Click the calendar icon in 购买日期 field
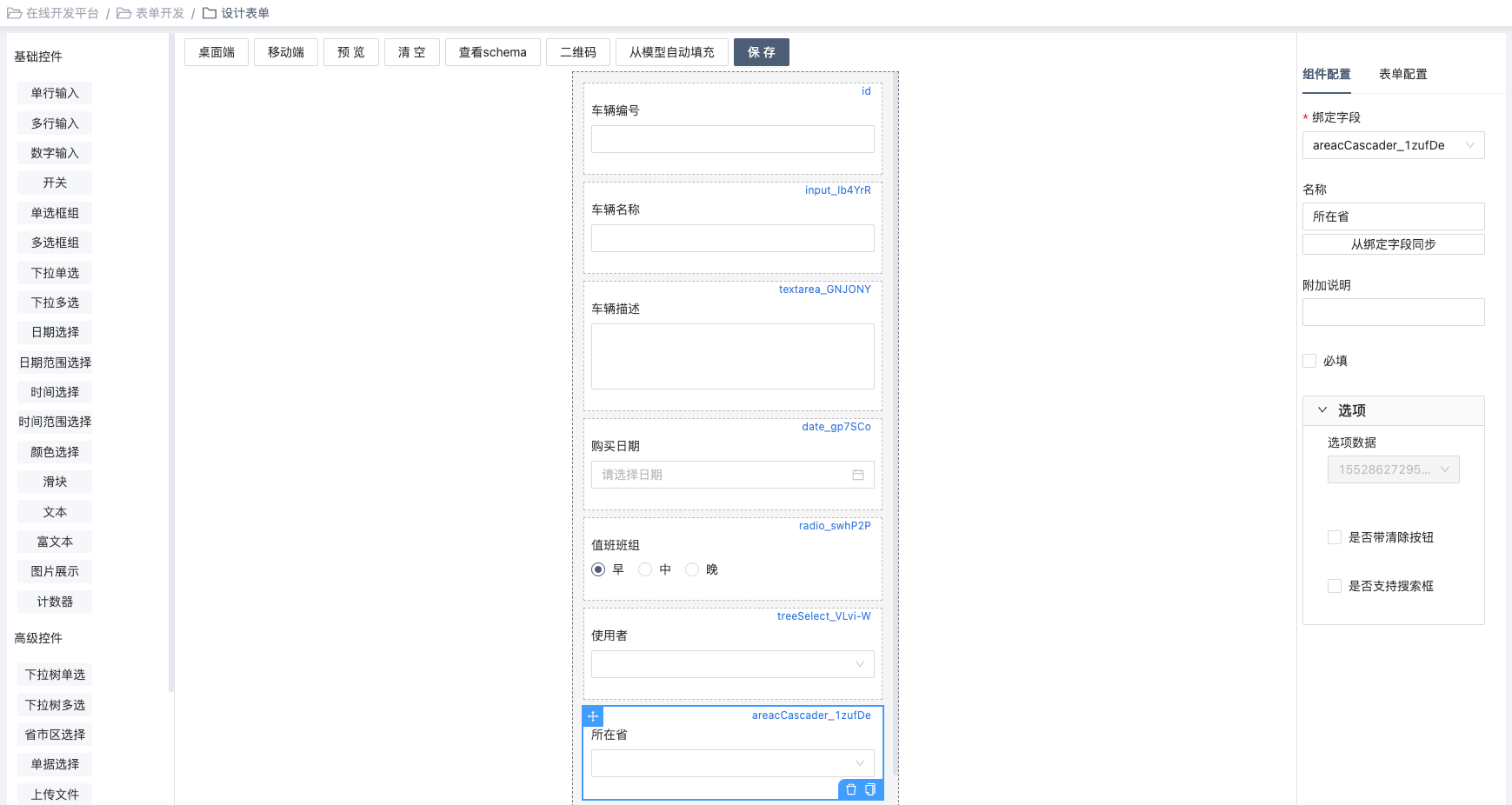1512x805 pixels. tap(858, 475)
